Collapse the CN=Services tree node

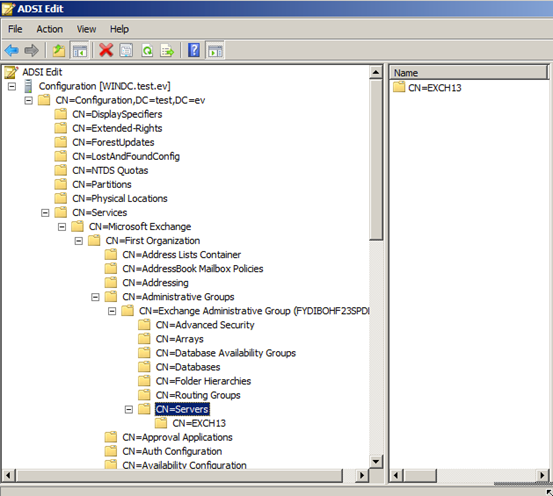(x=45, y=213)
